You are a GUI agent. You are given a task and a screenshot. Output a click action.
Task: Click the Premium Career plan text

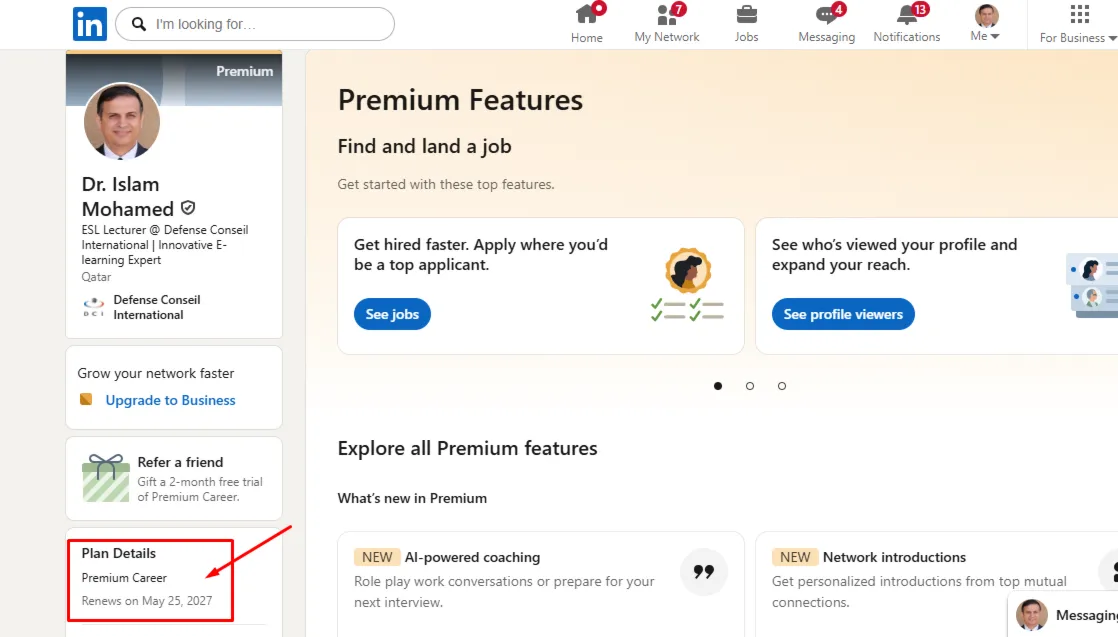124,578
